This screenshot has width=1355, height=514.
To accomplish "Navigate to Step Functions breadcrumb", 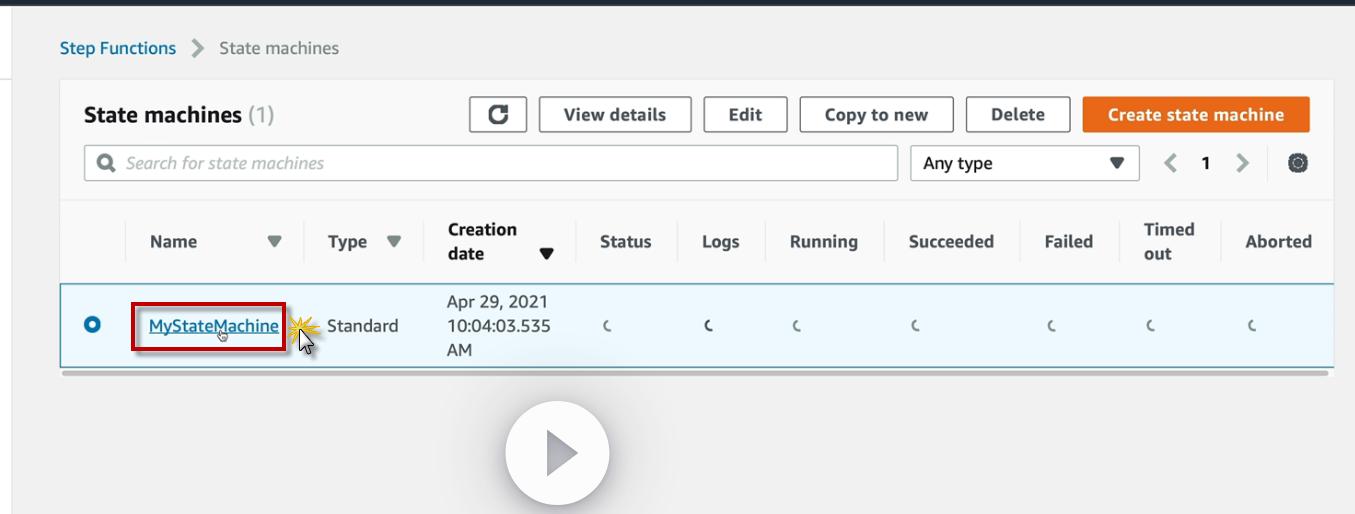I will click(x=118, y=48).
